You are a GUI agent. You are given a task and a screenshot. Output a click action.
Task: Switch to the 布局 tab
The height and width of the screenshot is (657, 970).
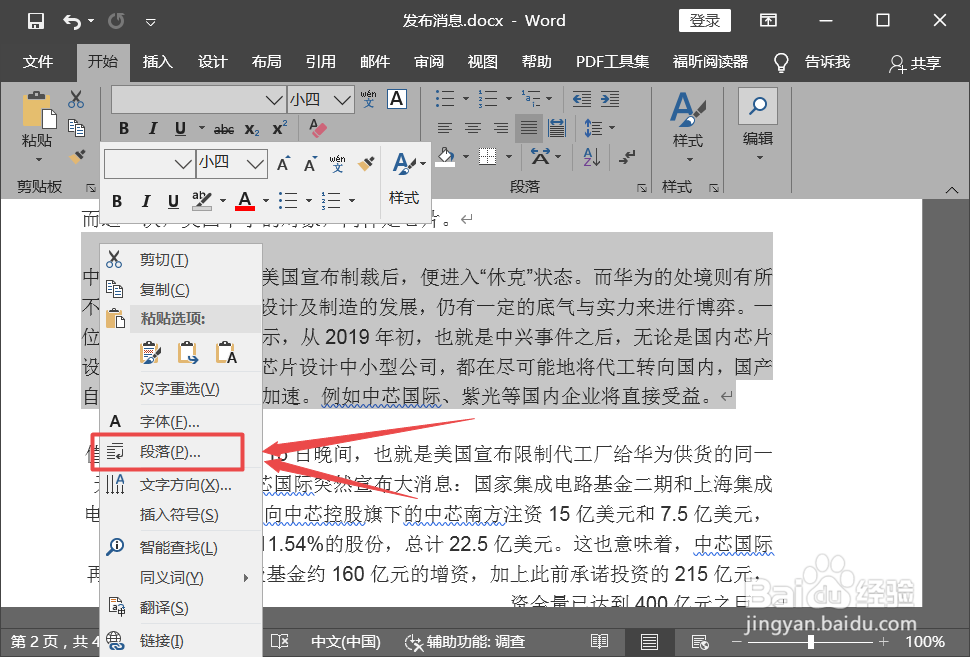pos(267,62)
